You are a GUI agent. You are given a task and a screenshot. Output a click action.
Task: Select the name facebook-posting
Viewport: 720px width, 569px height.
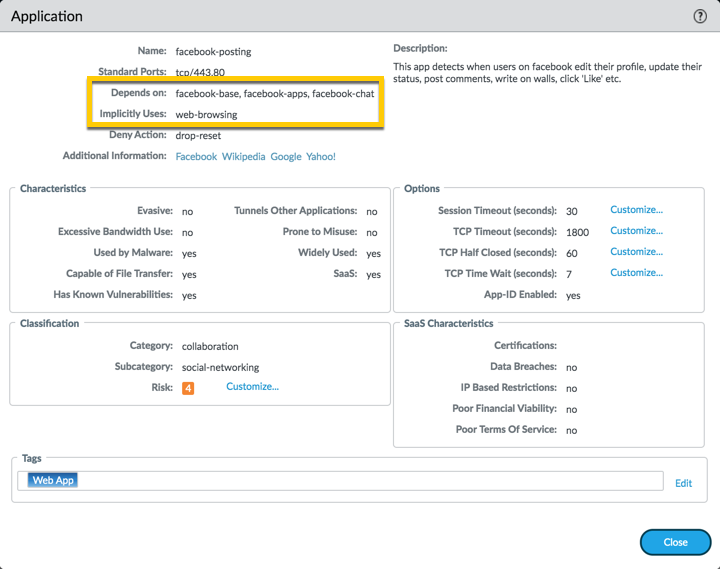pos(213,51)
